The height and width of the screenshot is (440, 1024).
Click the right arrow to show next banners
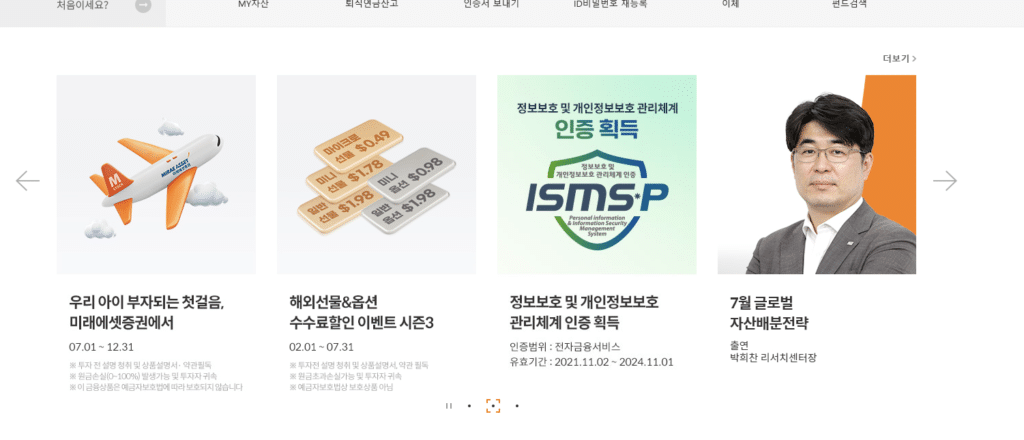pos(944,181)
